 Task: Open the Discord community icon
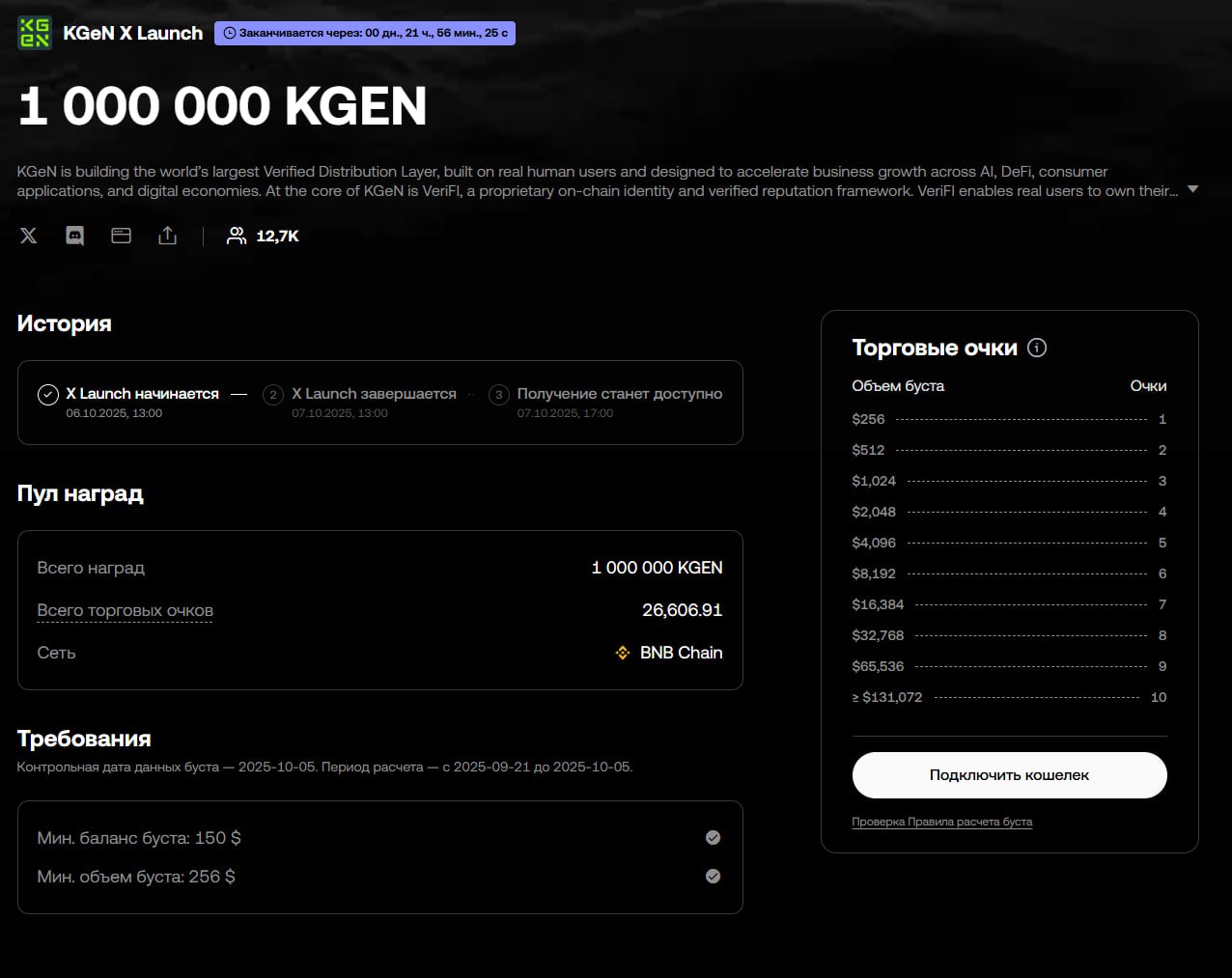(74, 236)
